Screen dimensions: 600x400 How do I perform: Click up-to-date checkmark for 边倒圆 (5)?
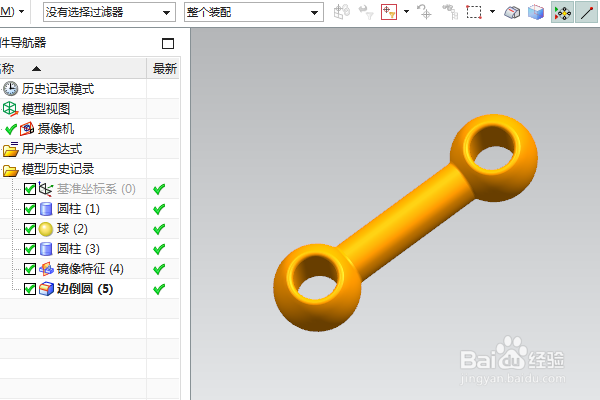tap(159, 289)
